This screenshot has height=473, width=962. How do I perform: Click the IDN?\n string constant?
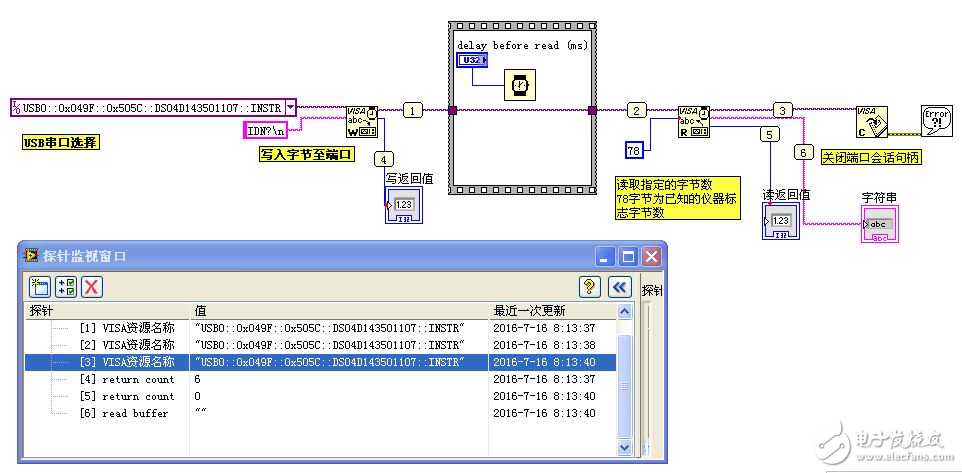point(264,130)
